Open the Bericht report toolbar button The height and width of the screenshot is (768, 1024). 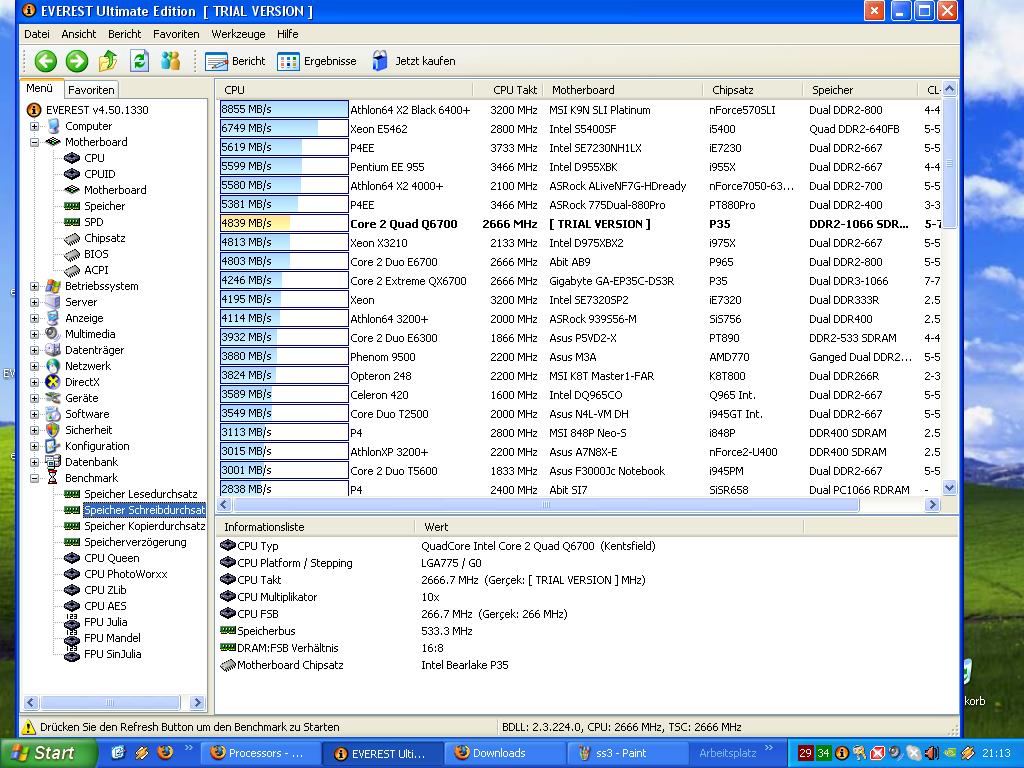[x=235, y=61]
